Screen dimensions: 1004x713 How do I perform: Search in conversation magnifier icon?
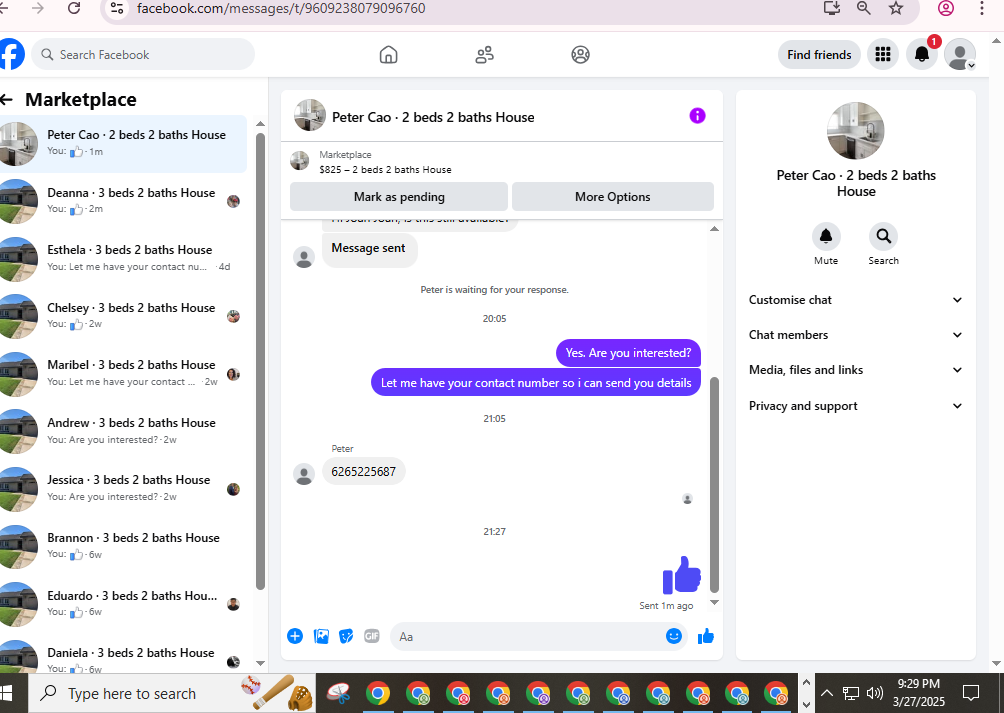[883, 237]
